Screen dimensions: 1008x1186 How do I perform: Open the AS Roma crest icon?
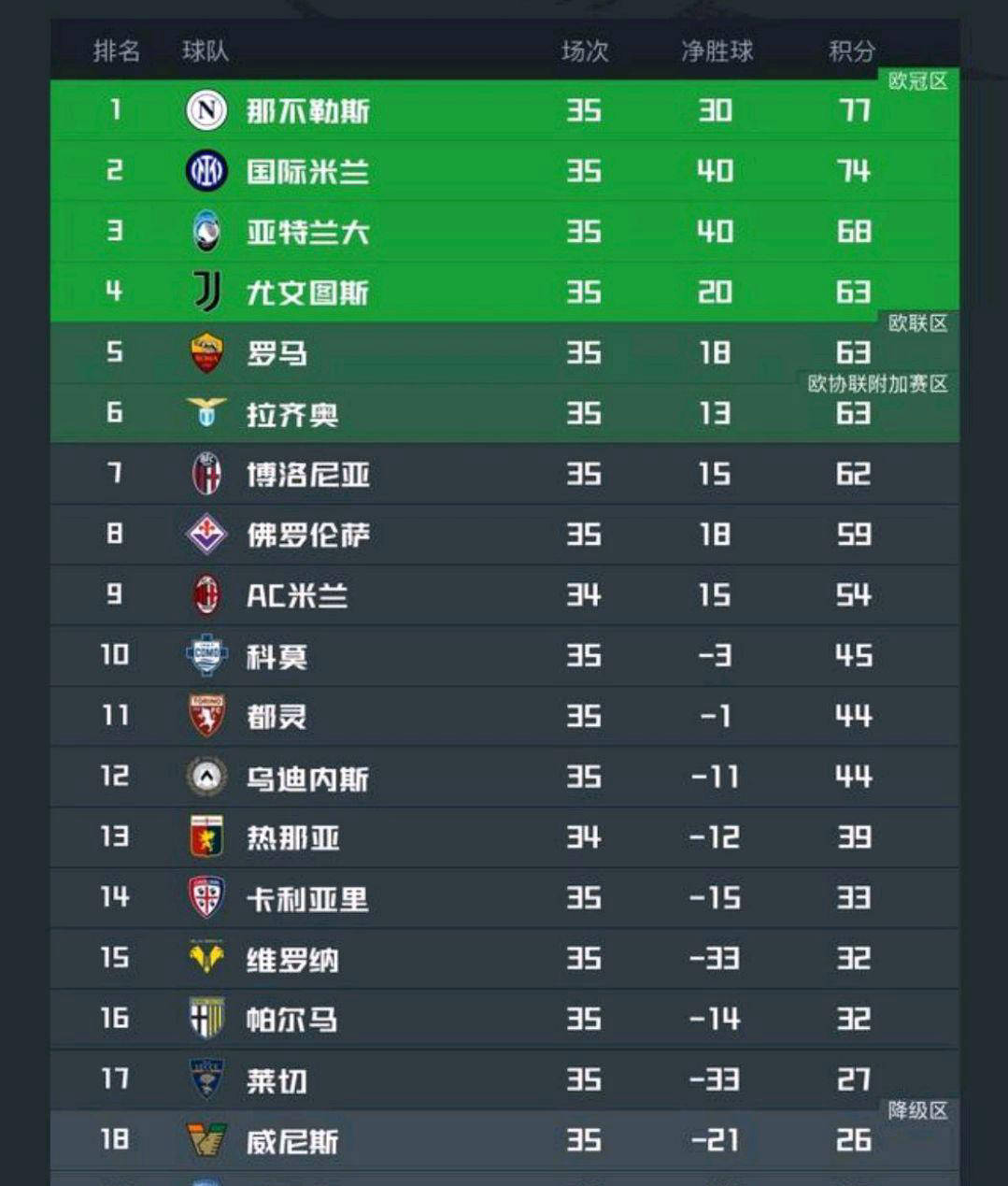pyautogui.click(x=206, y=353)
